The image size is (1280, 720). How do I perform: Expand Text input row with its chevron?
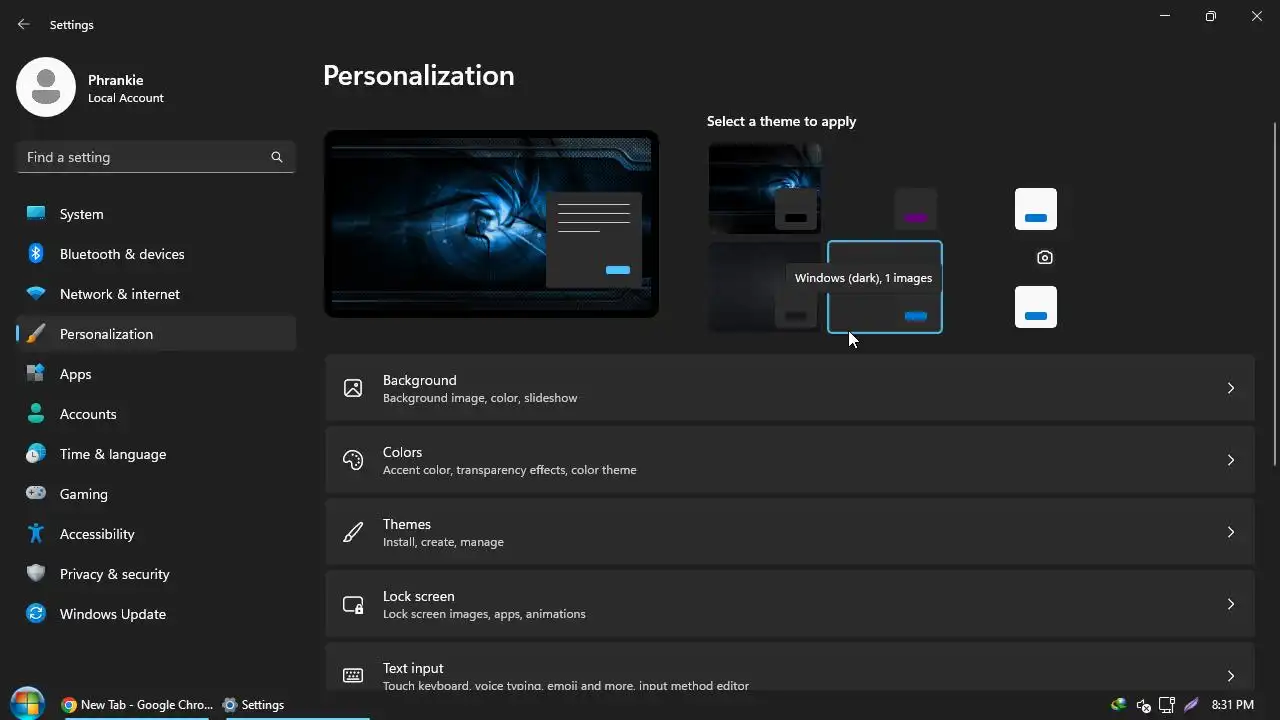[1231, 675]
